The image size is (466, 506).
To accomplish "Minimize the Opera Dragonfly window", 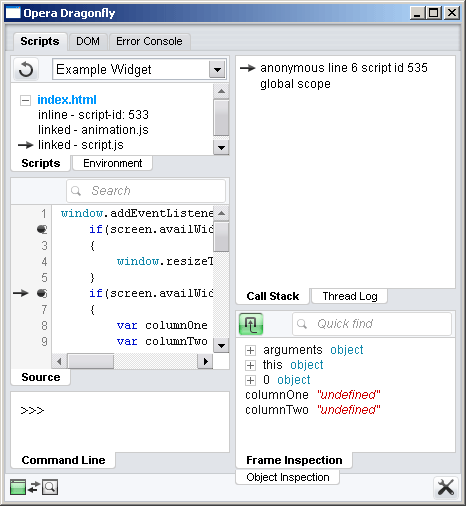I will [418, 13].
